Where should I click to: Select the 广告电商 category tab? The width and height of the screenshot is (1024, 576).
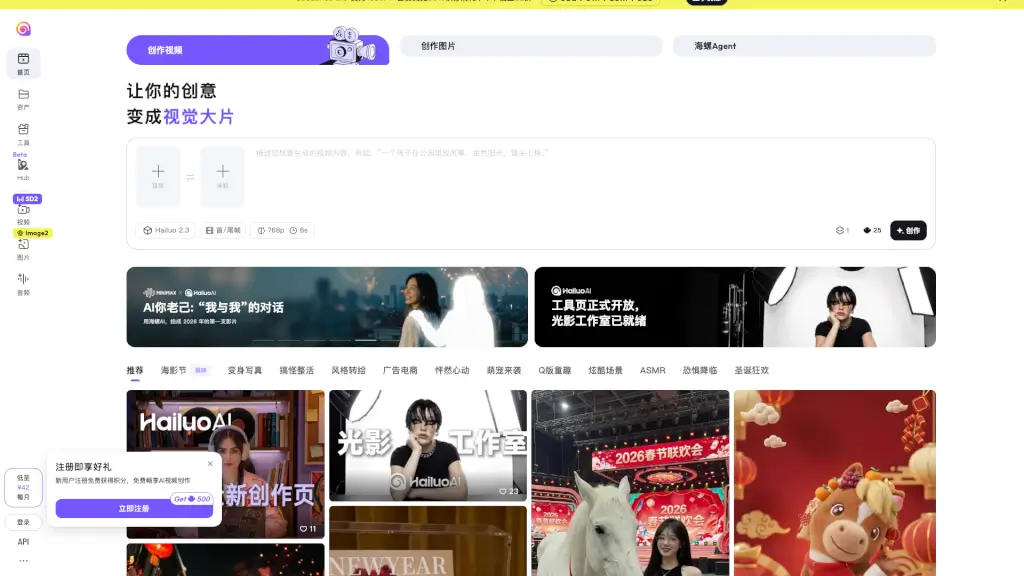[400, 370]
